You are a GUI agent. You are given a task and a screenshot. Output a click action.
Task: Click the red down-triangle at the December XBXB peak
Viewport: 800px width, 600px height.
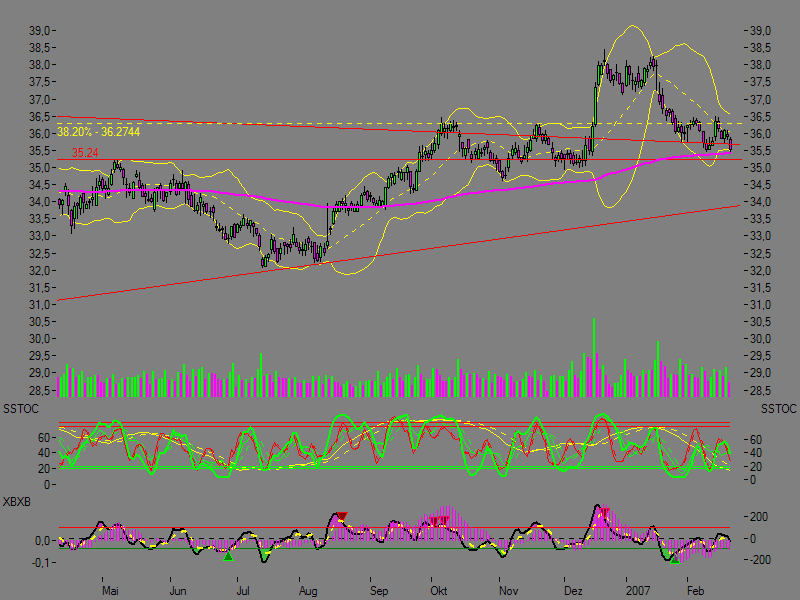(x=604, y=513)
